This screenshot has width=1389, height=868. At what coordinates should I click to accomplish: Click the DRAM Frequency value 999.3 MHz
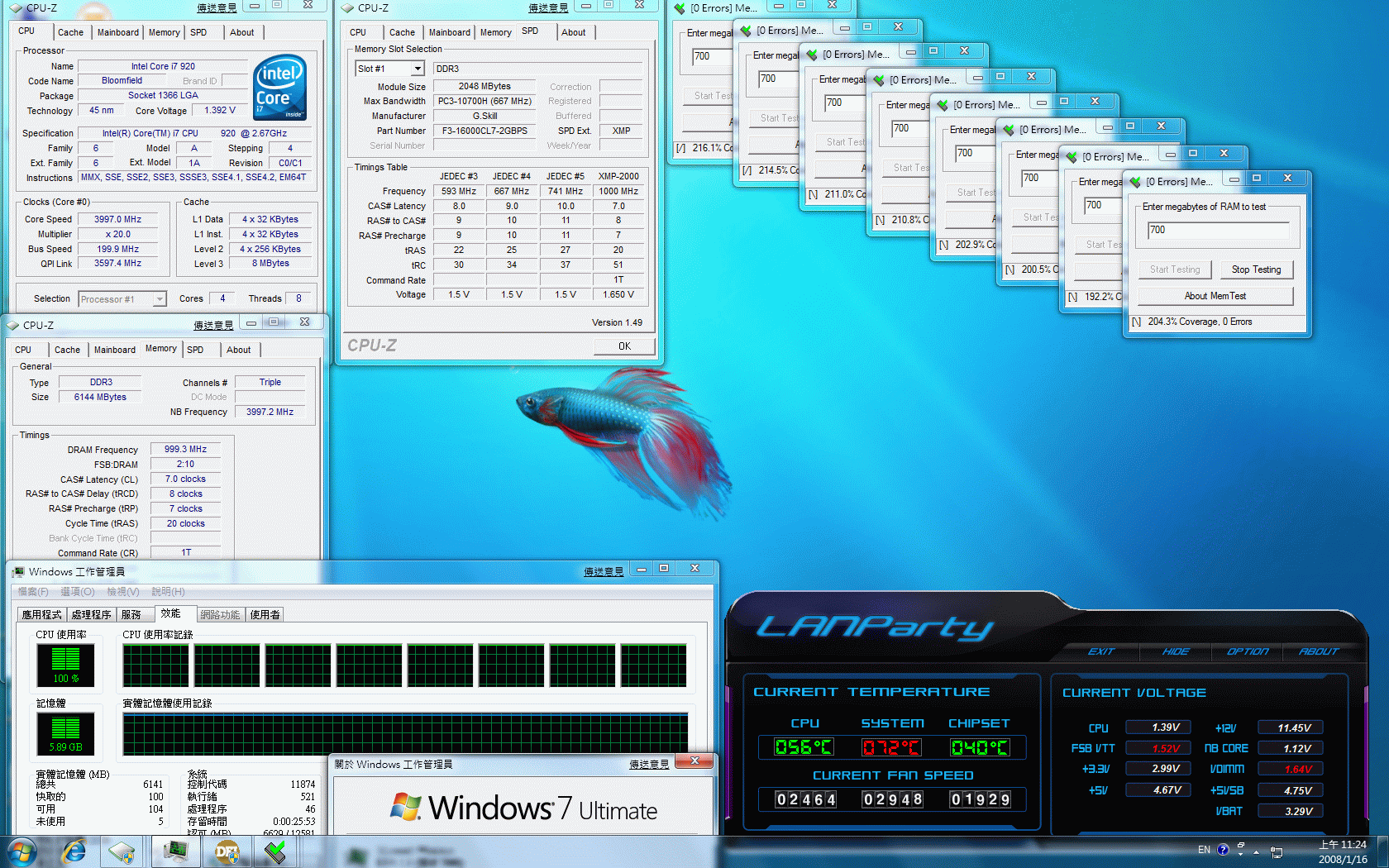185,449
